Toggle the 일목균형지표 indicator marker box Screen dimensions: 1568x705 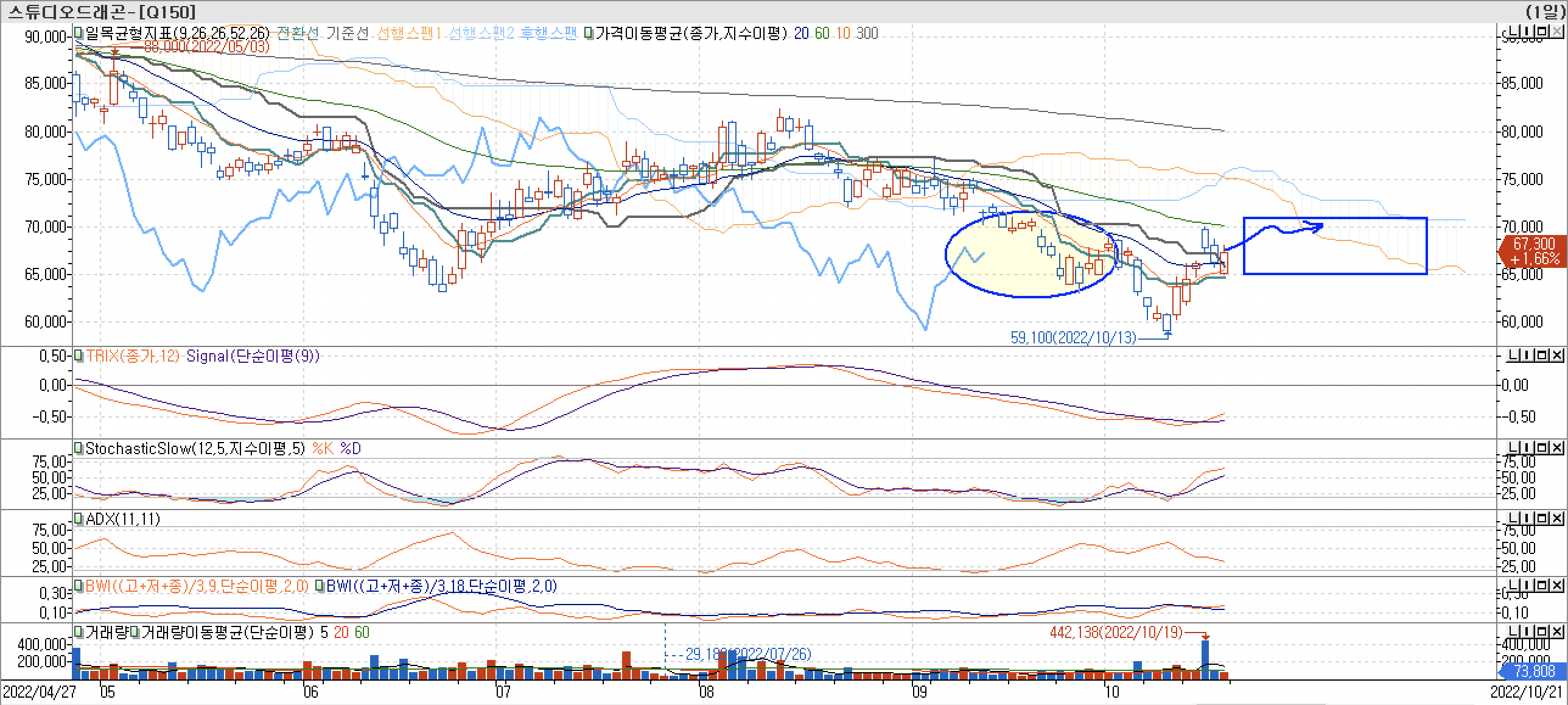(79, 33)
